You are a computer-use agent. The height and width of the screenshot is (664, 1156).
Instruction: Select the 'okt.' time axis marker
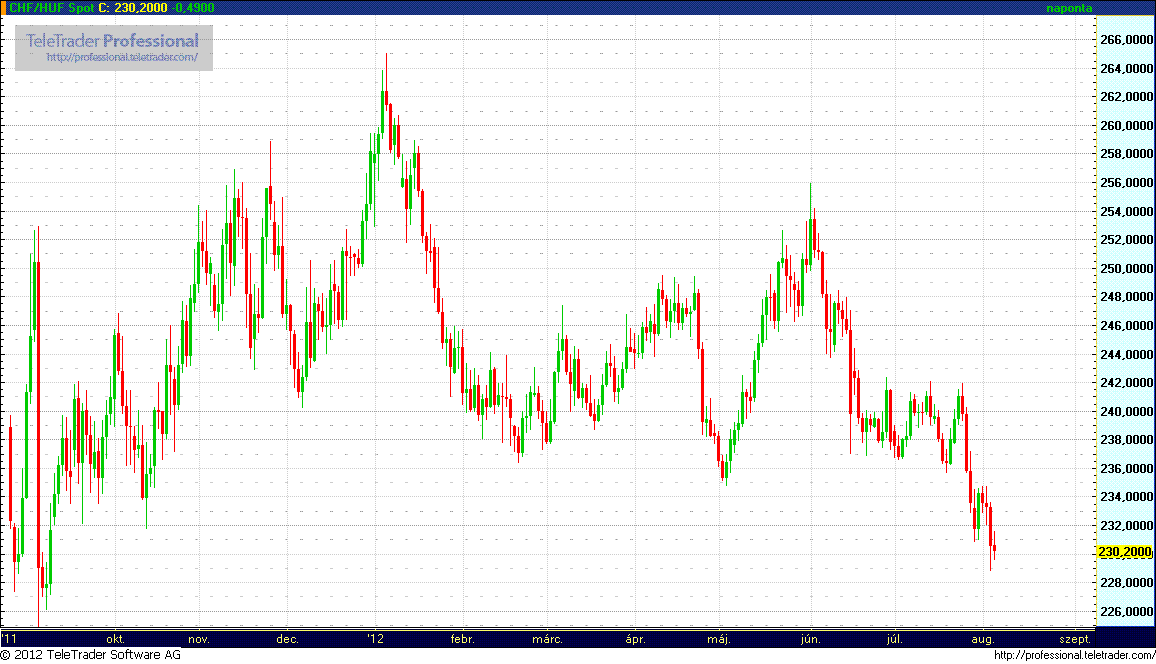116,638
